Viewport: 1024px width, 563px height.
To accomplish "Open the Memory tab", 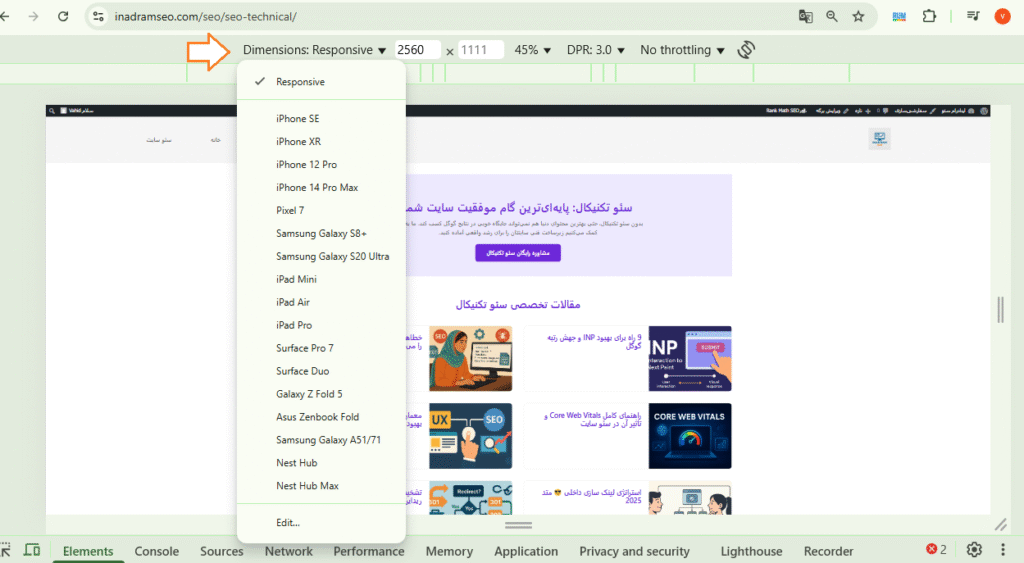I will point(449,551).
